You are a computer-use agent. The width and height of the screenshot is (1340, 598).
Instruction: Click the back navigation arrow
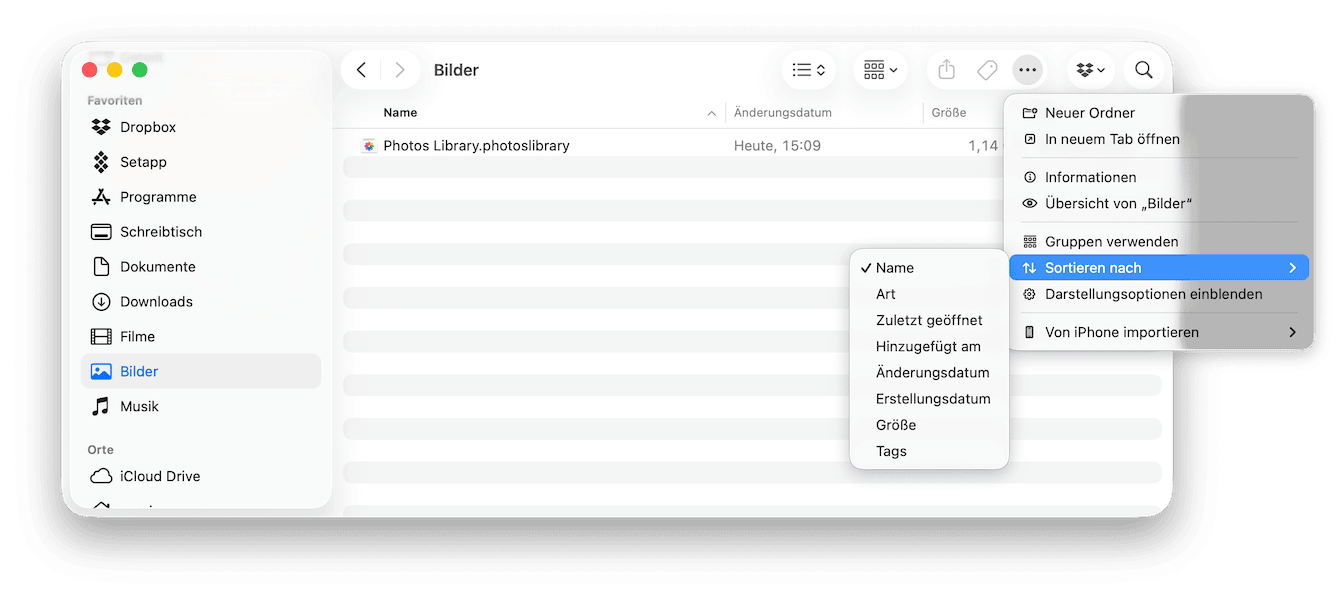[361, 70]
